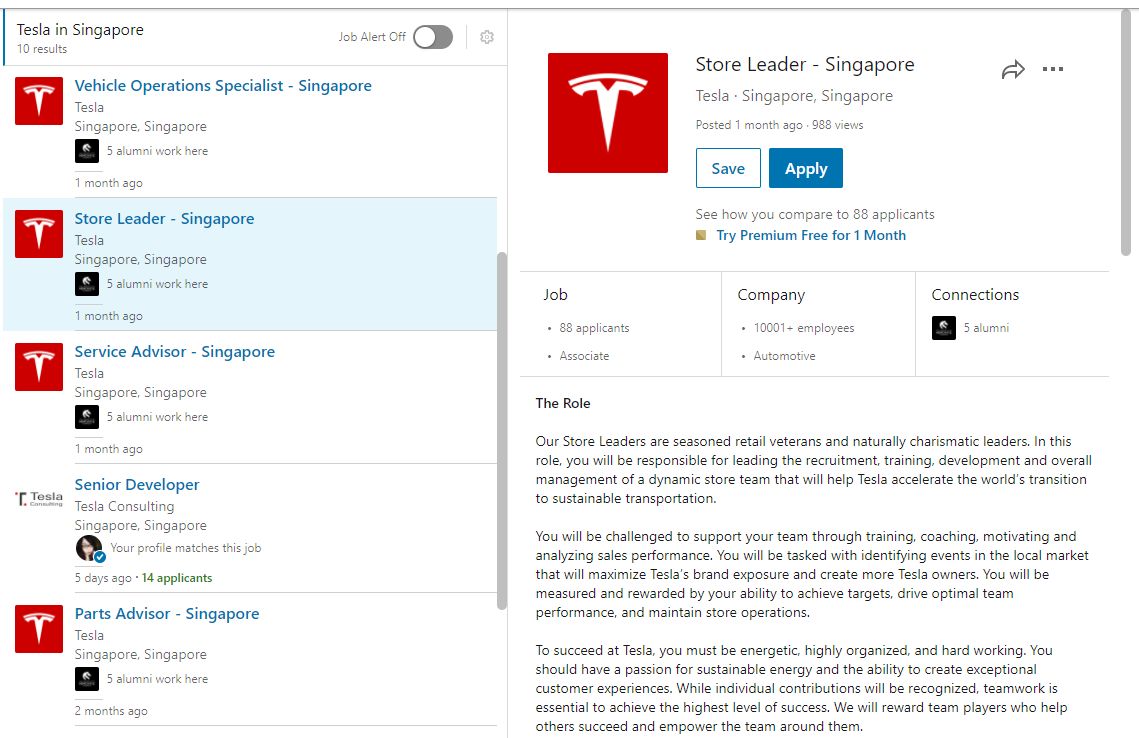Click the 'Company' section heading
The image size is (1139, 738).
point(771,295)
